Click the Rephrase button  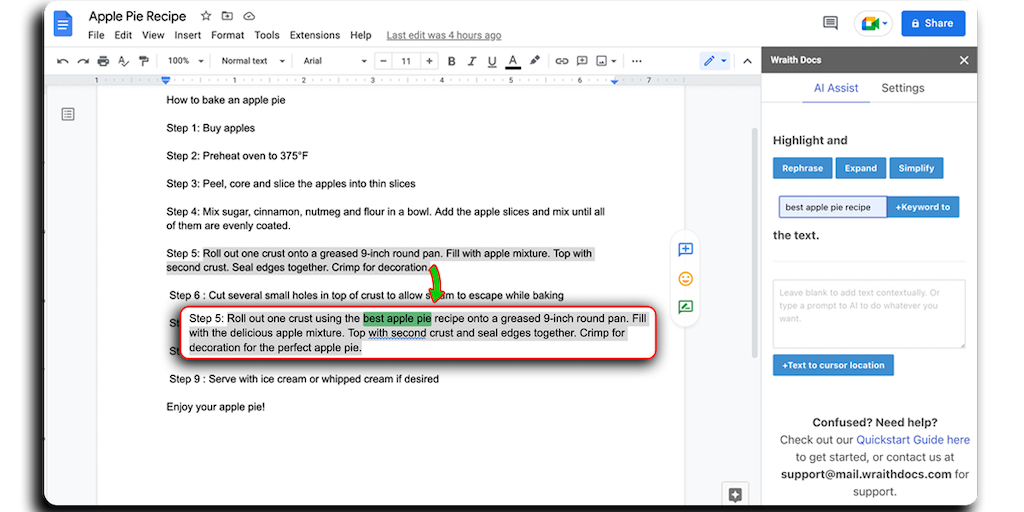point(802,168)
